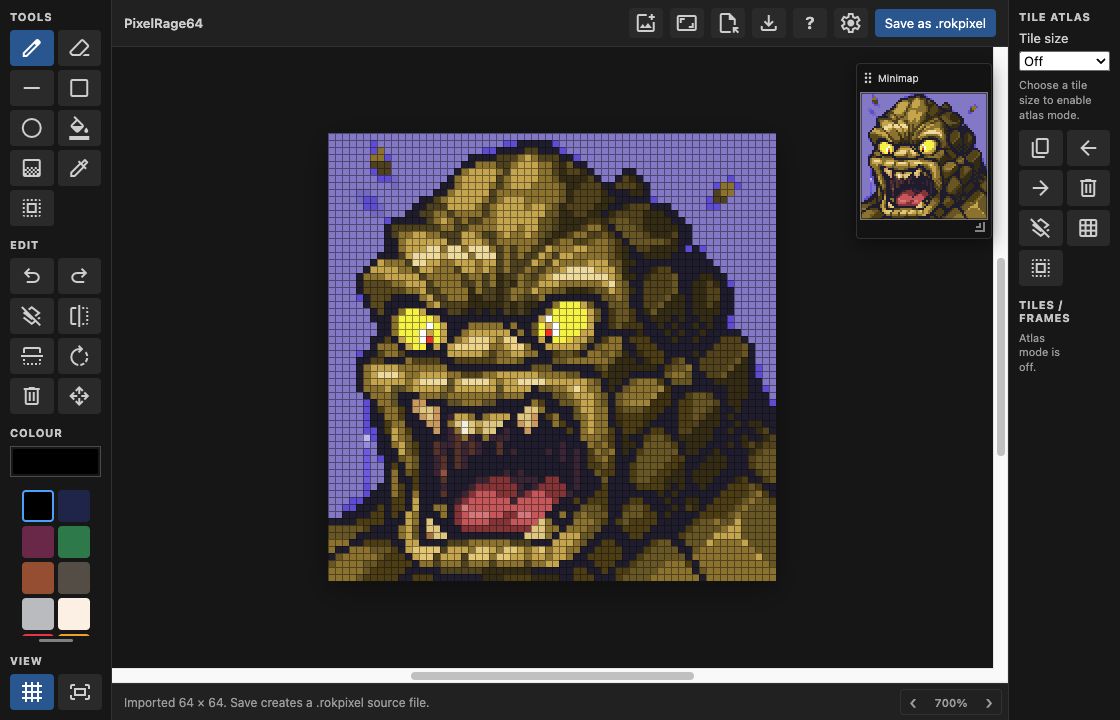Click the vertical canvas scrollbar
Viewport: 1120px width, 720px height.
[x=1001, y=356]
